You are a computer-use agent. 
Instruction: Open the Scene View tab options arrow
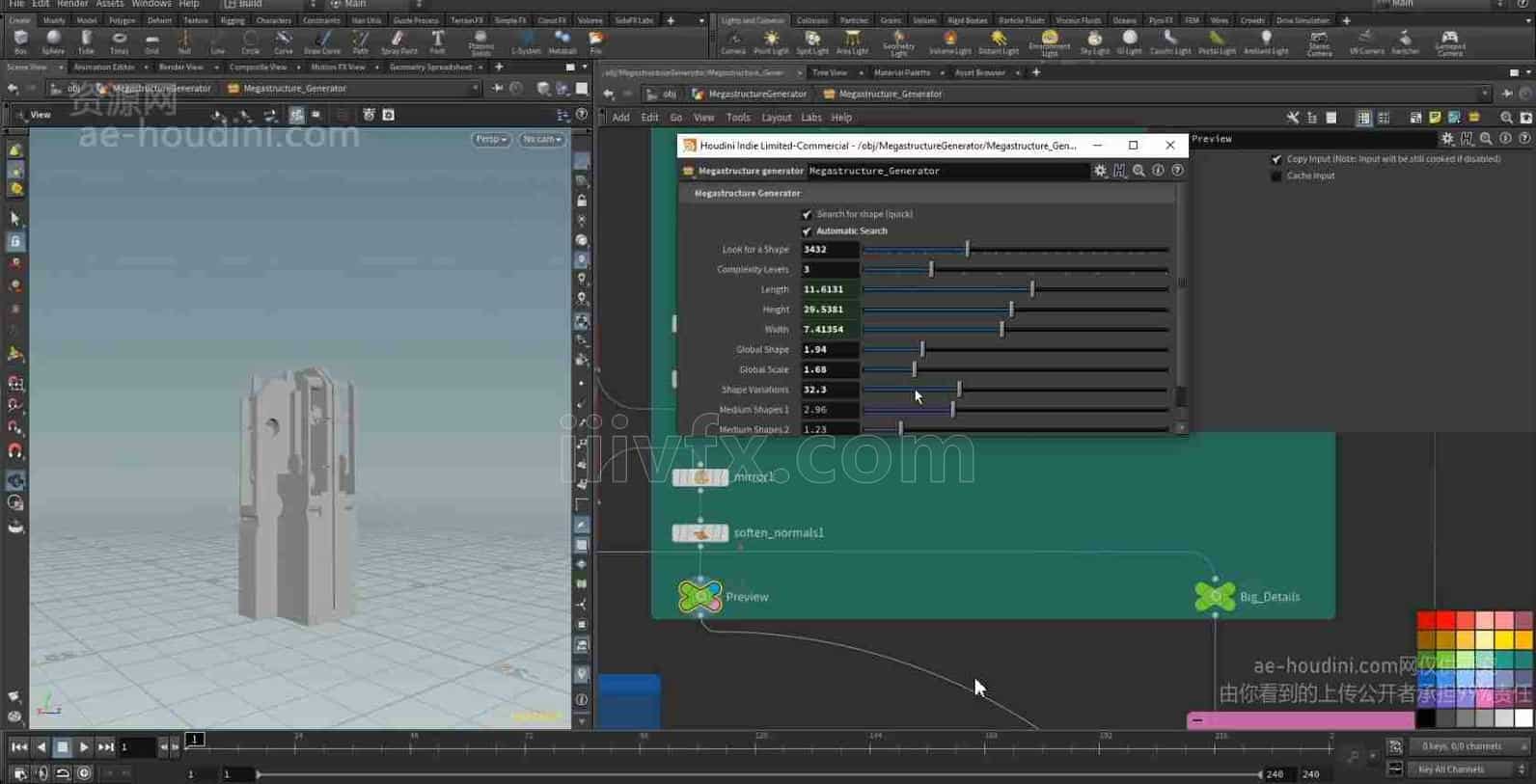tap(60, 68)
